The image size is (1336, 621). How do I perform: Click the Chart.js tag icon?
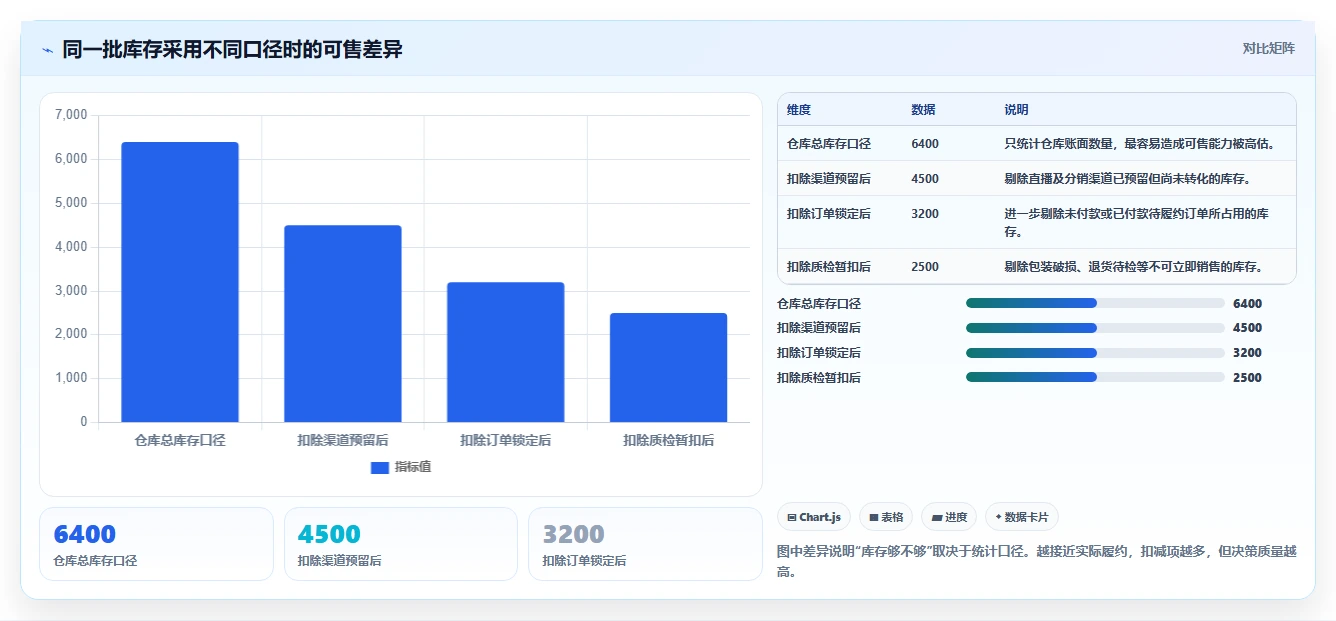pyautogui.click(x=792, y=518)
